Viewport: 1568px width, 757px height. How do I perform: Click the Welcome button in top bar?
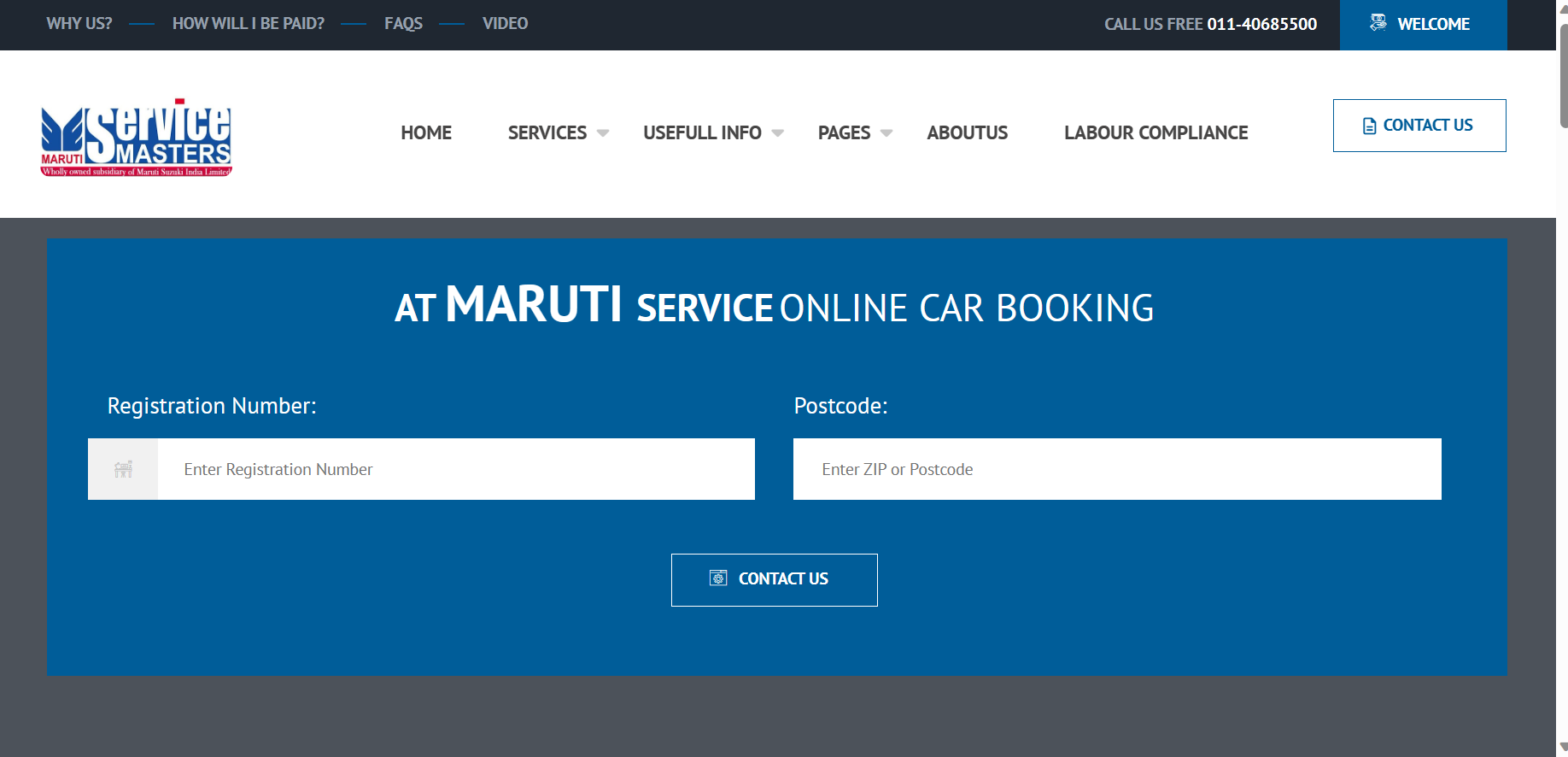click(1423, 25)
